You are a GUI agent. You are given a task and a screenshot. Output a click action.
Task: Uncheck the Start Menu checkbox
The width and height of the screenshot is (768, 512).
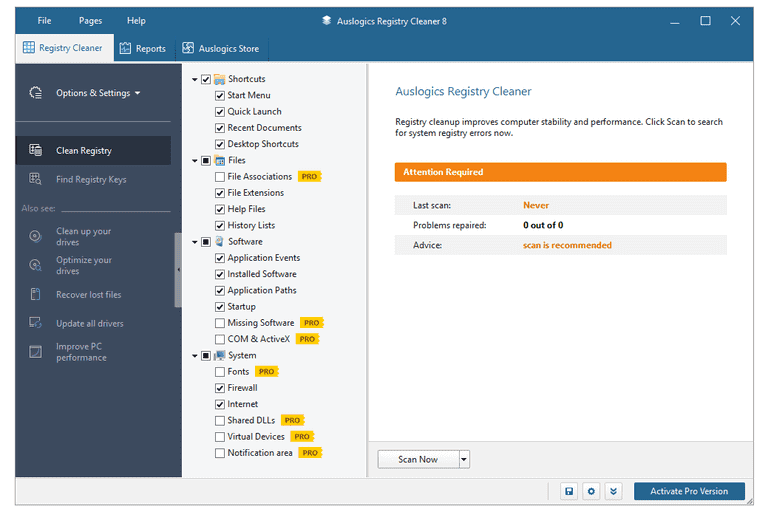(219, 96)
